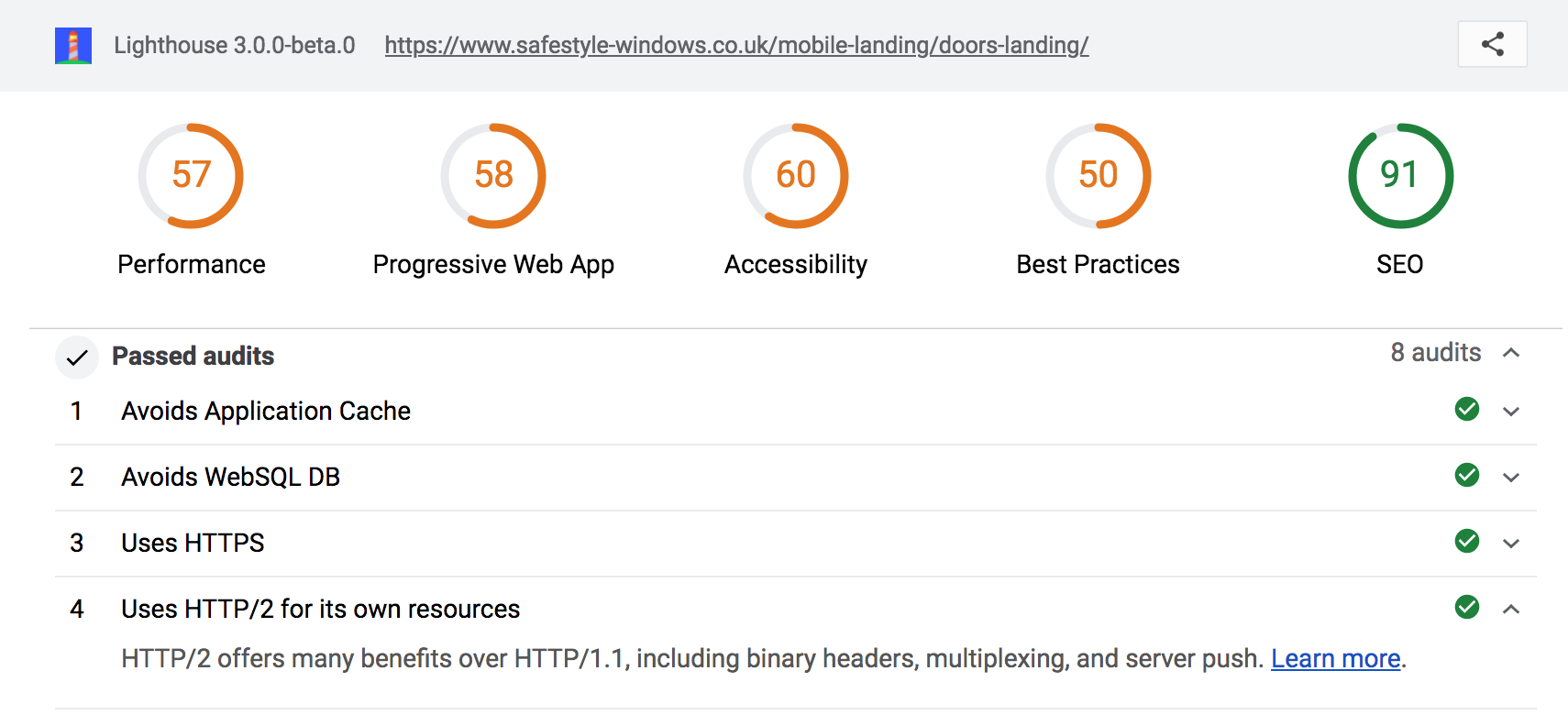Click the Lighthouse logo icon

[x=75, y=45]
